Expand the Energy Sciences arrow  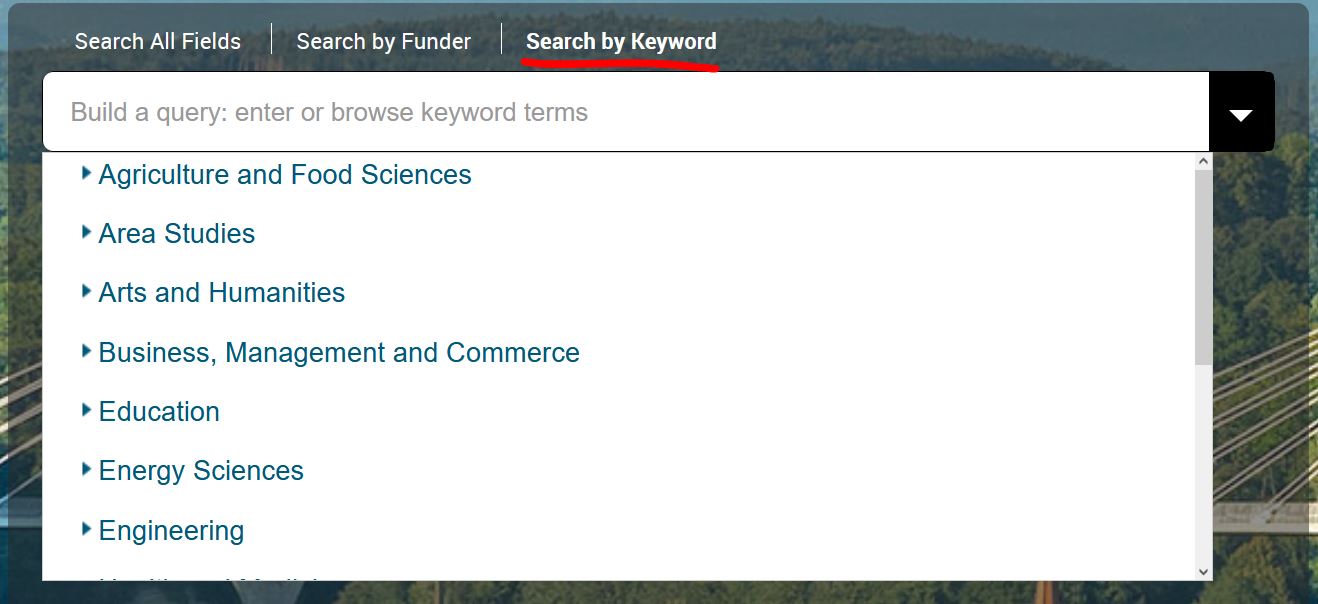[x=86, y=469]
